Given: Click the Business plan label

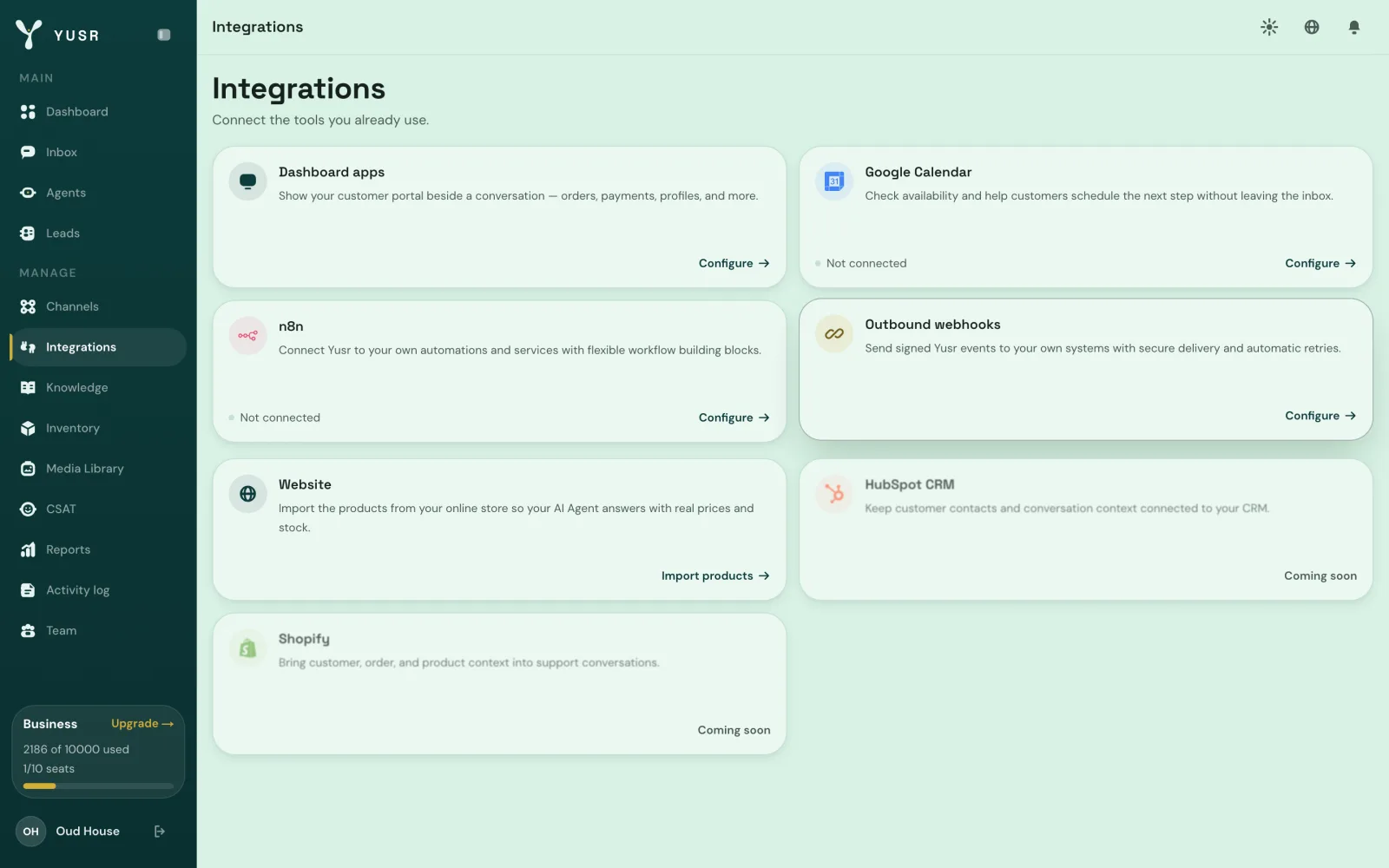Looking at the screenshot, I should tap(50, 724).
